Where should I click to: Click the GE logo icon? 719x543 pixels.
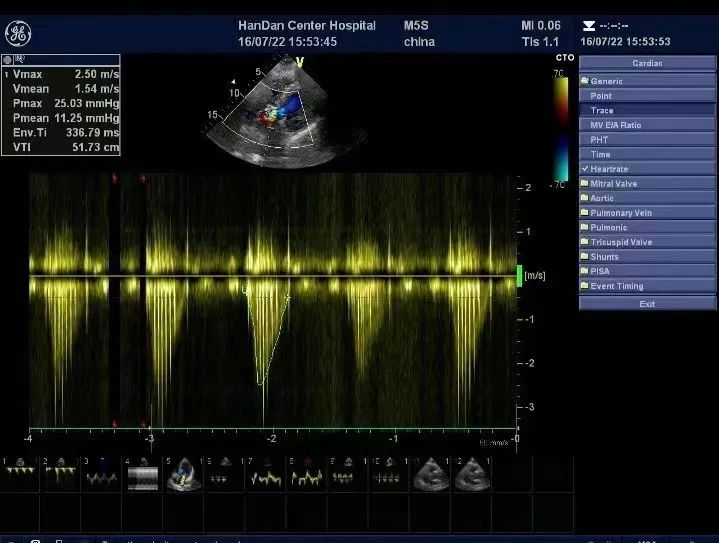pyautogui.click(x=18, y=34)
